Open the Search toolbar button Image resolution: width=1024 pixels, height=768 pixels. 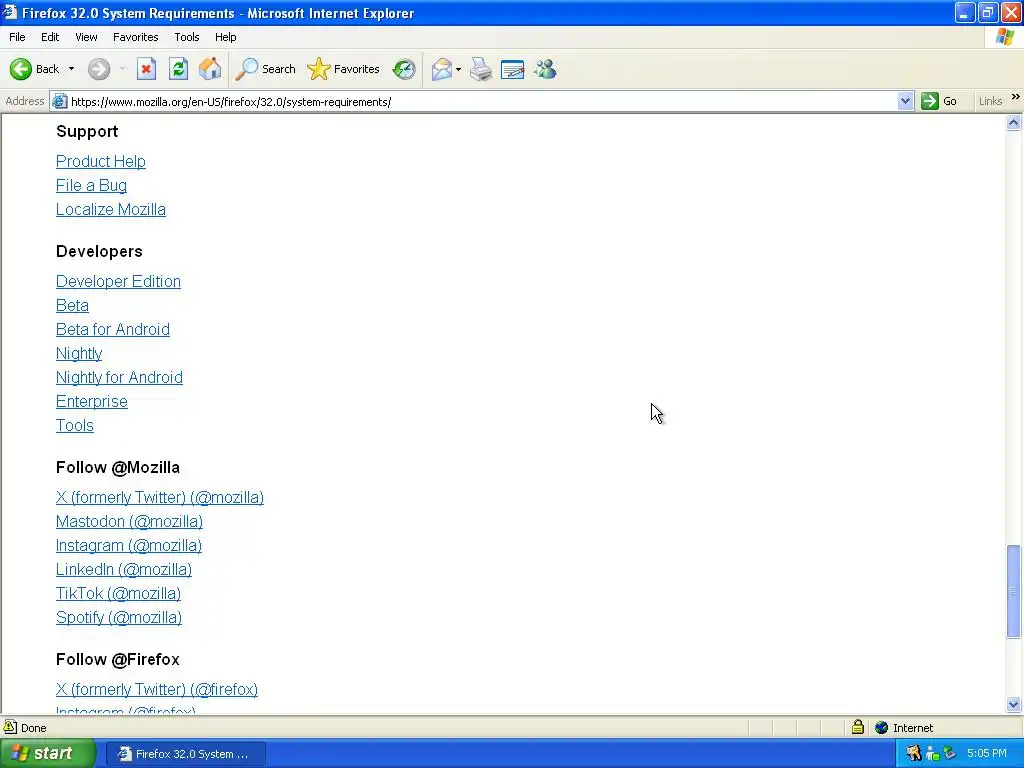tap(266, 69)
